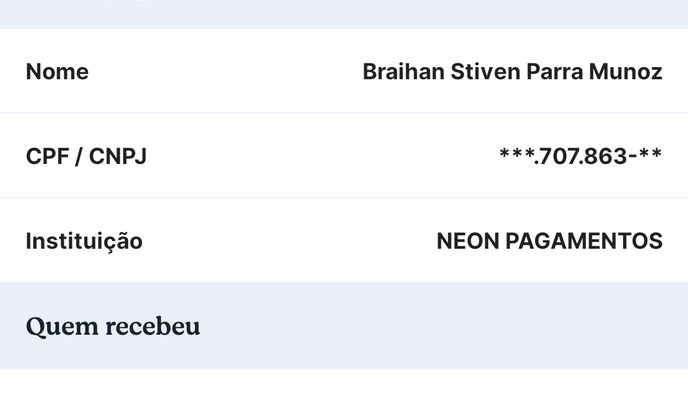
Task: Click the Instituição field label
Action: point(84,241)
